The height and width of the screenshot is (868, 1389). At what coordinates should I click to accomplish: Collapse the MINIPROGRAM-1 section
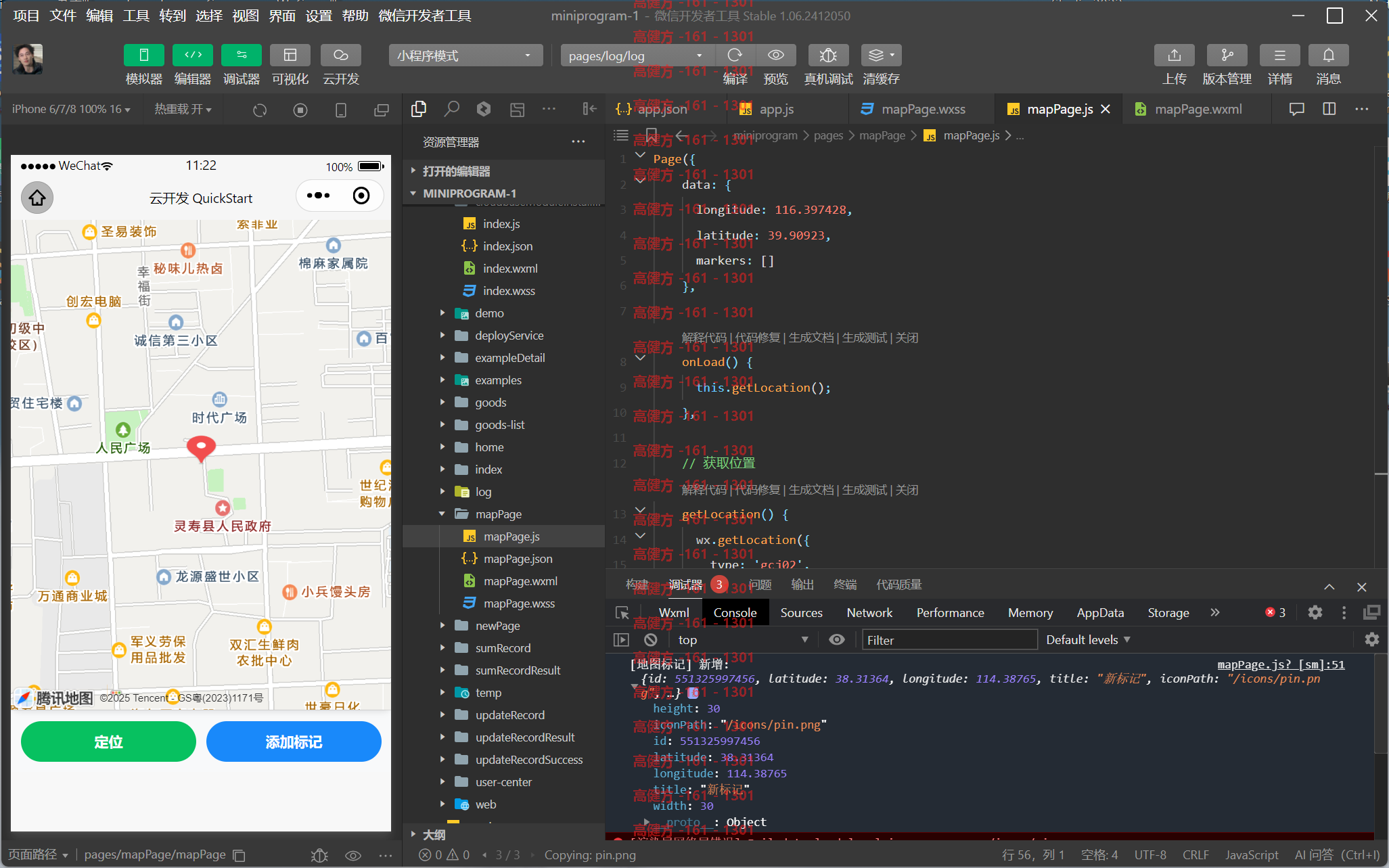[x=469, y=193]
